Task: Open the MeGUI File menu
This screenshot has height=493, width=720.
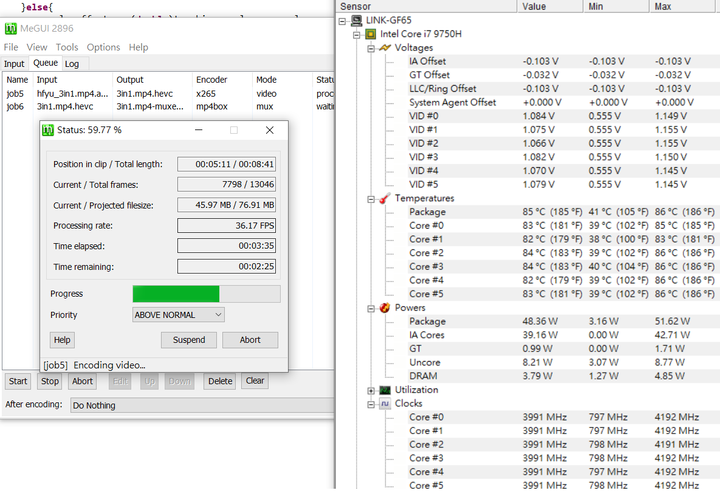Action: tap(11, 47)
